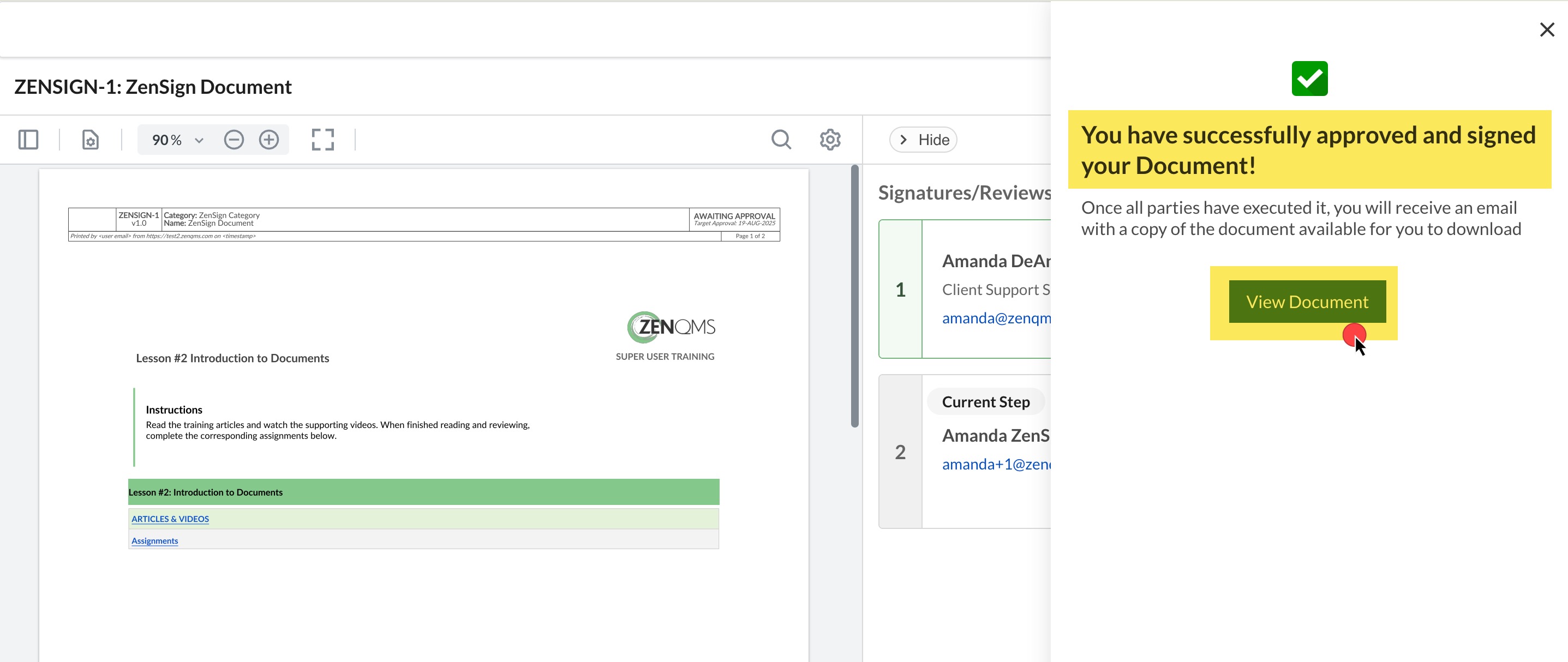This screenshot has height=662, width=1568.
Task: Click amanda+1@zen email link
Action: coord(996,464)
